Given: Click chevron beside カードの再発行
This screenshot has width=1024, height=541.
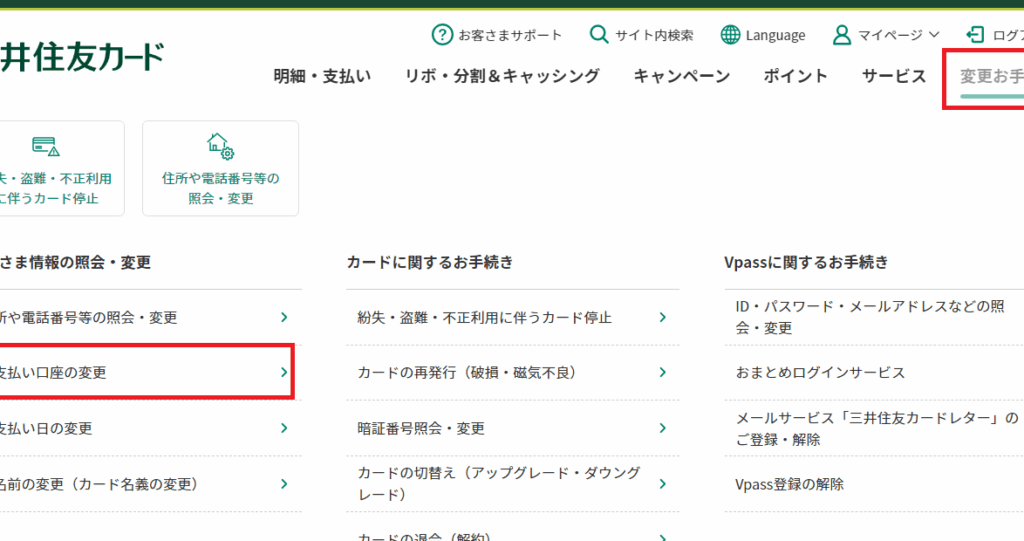Looking at the screenshot, I should pyautogui.click(x=662, y=373).
